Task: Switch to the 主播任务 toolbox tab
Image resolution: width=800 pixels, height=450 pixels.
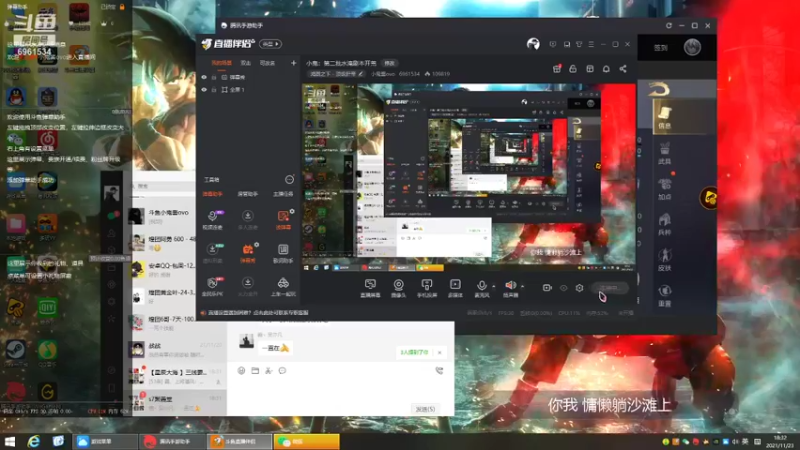Action: tap(283, 194)
